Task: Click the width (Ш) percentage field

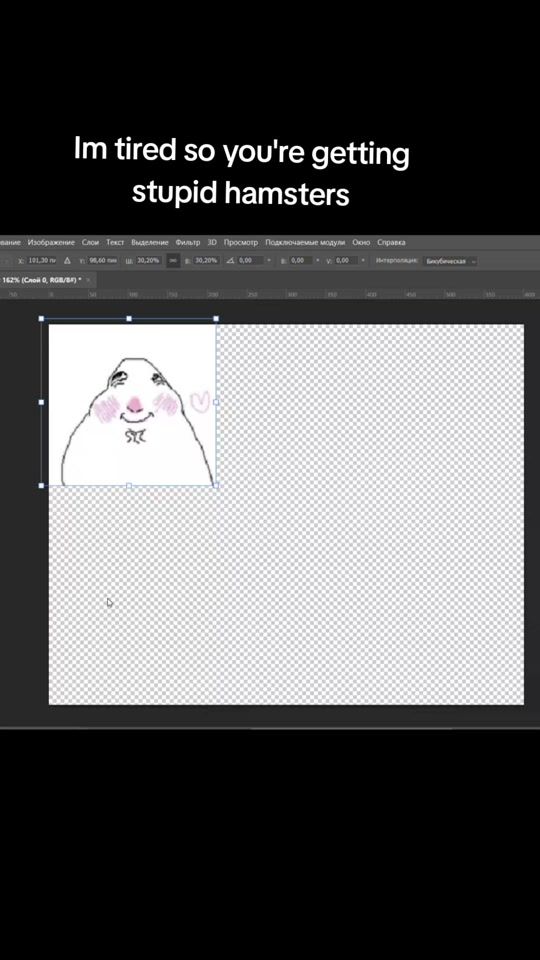Action: click(x=148, y=260)
